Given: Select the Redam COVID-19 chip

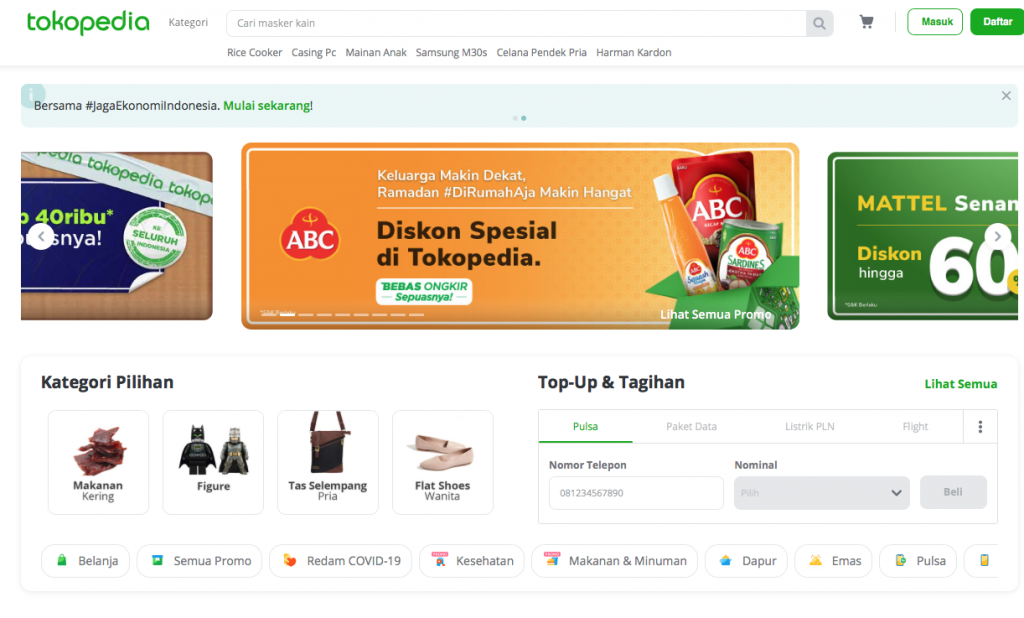Looking at the screenshot, I should point(340,561).
